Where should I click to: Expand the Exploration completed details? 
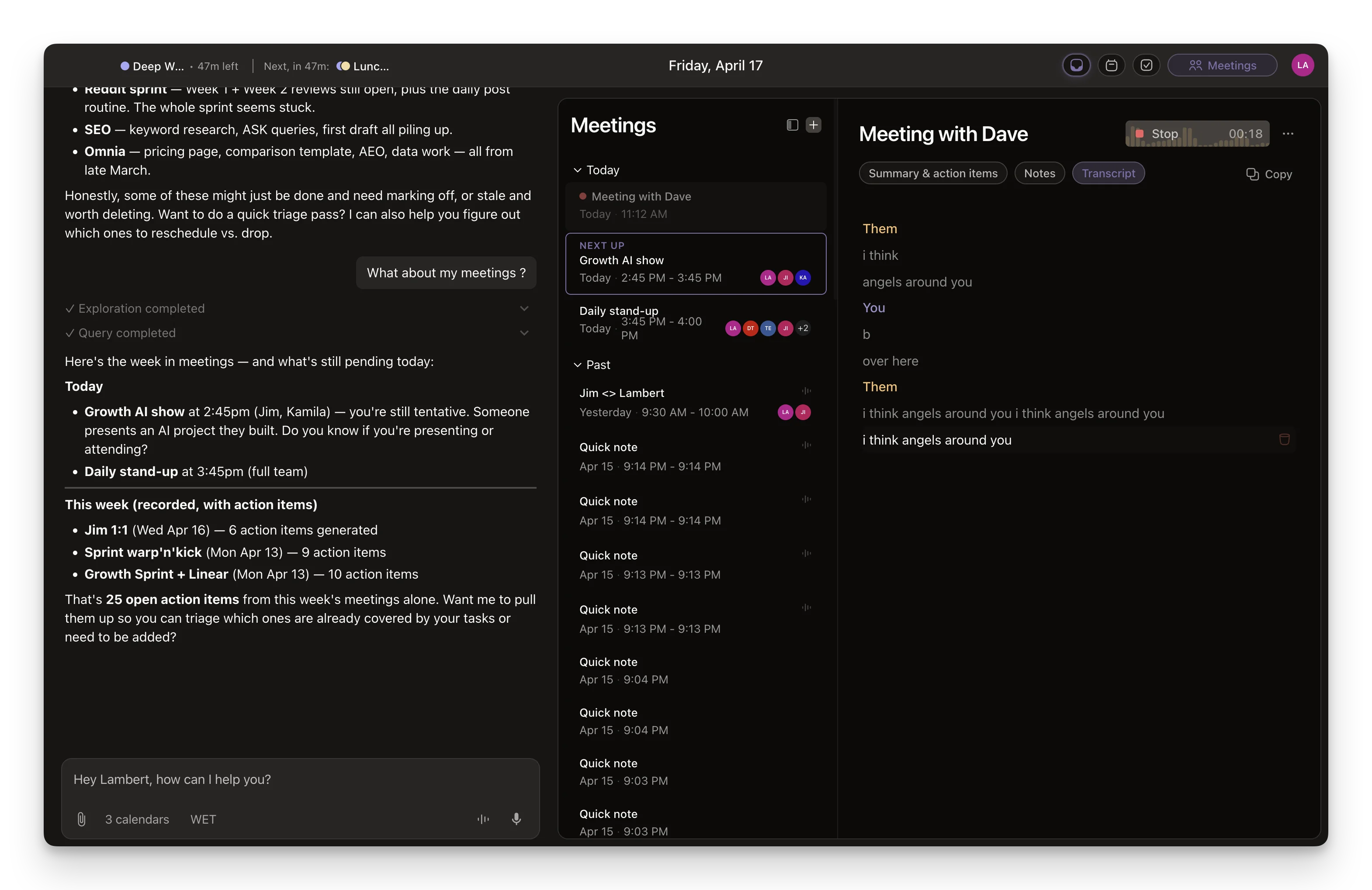(x=523, y=309)
